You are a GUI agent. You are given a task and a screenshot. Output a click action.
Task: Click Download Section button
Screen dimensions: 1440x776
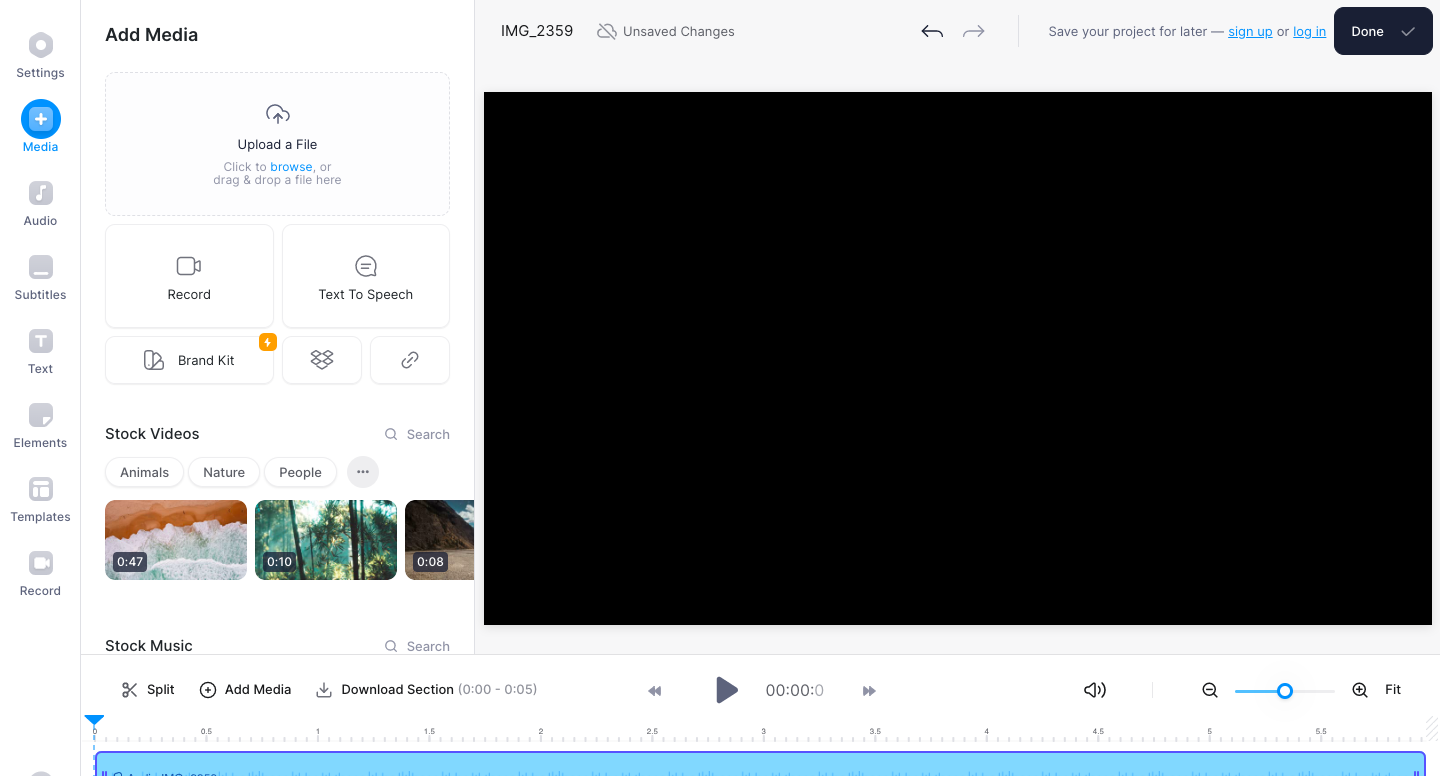point(427,690)
